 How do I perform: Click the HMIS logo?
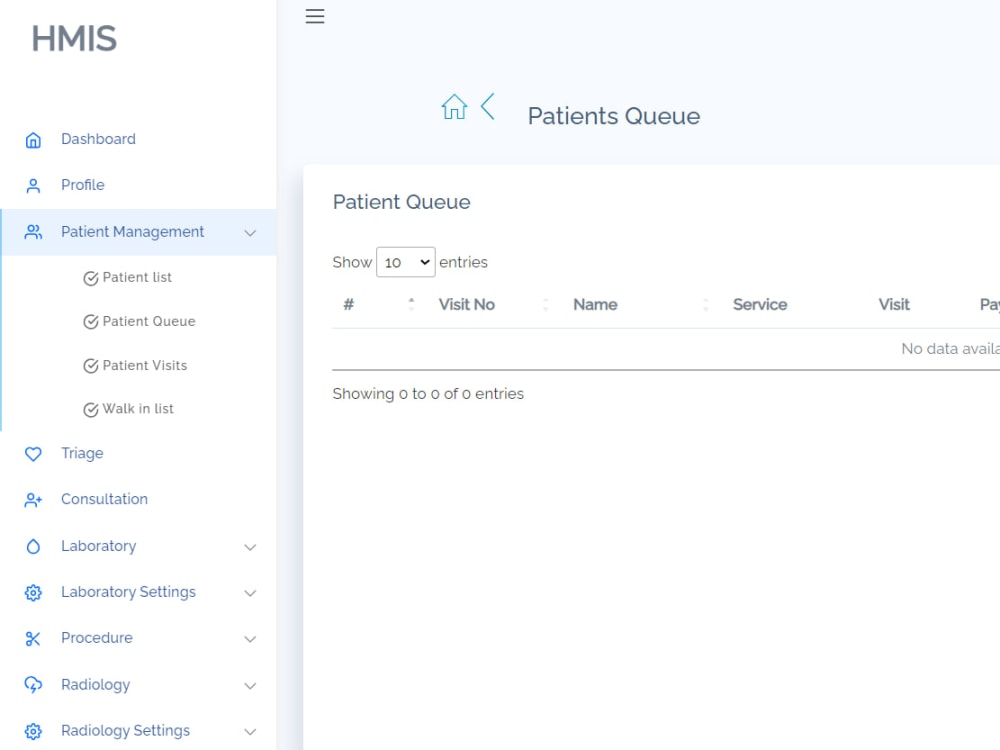pos(74,38)
